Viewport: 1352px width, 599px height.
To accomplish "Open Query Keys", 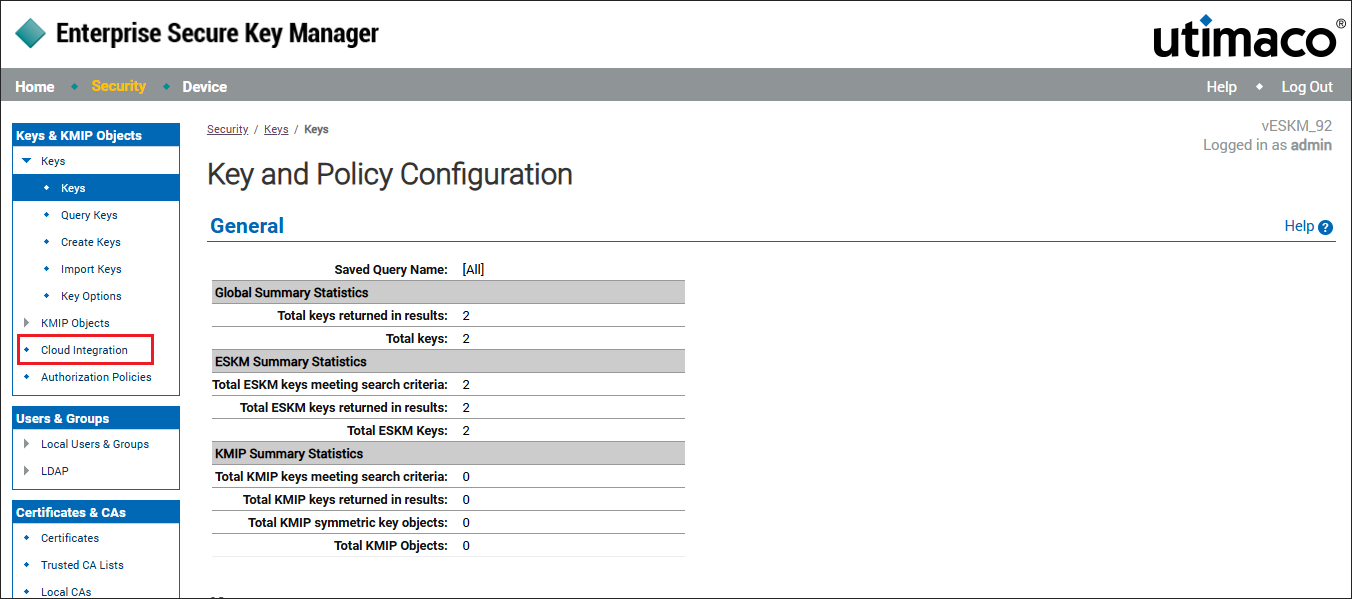I will pyautogui.click(x=89, y=215).
